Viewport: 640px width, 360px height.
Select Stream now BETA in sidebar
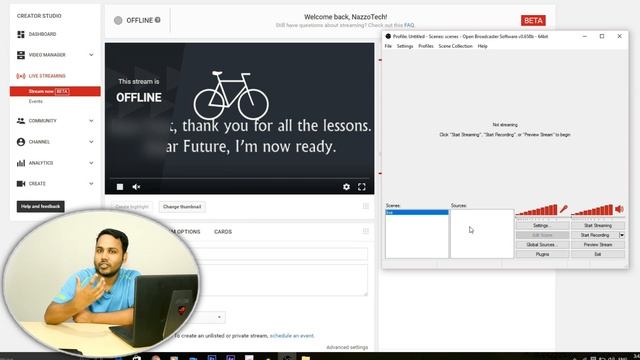tap(55, 91)
